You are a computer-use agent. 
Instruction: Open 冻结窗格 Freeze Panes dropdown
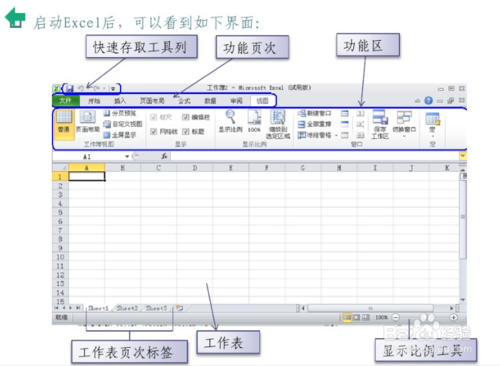[317, 135]
